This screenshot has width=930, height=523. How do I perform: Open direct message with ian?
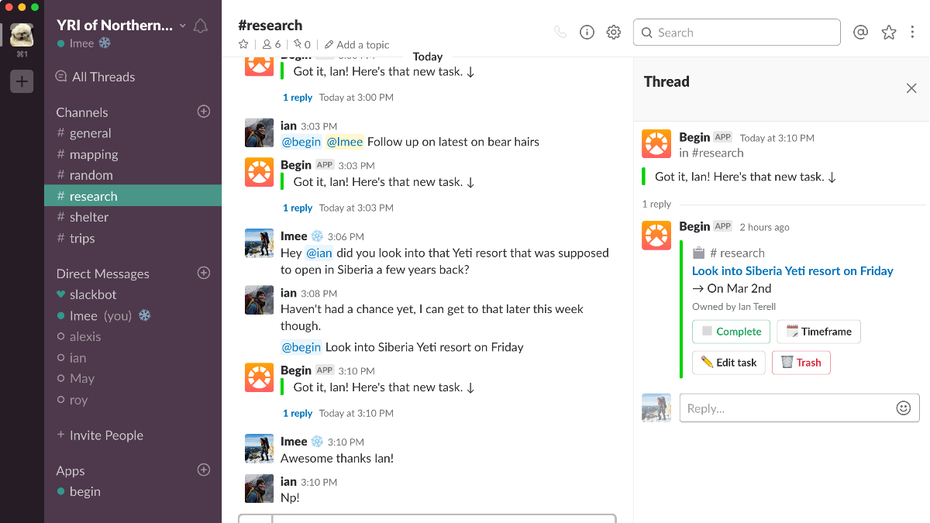[x=133, y=358]
